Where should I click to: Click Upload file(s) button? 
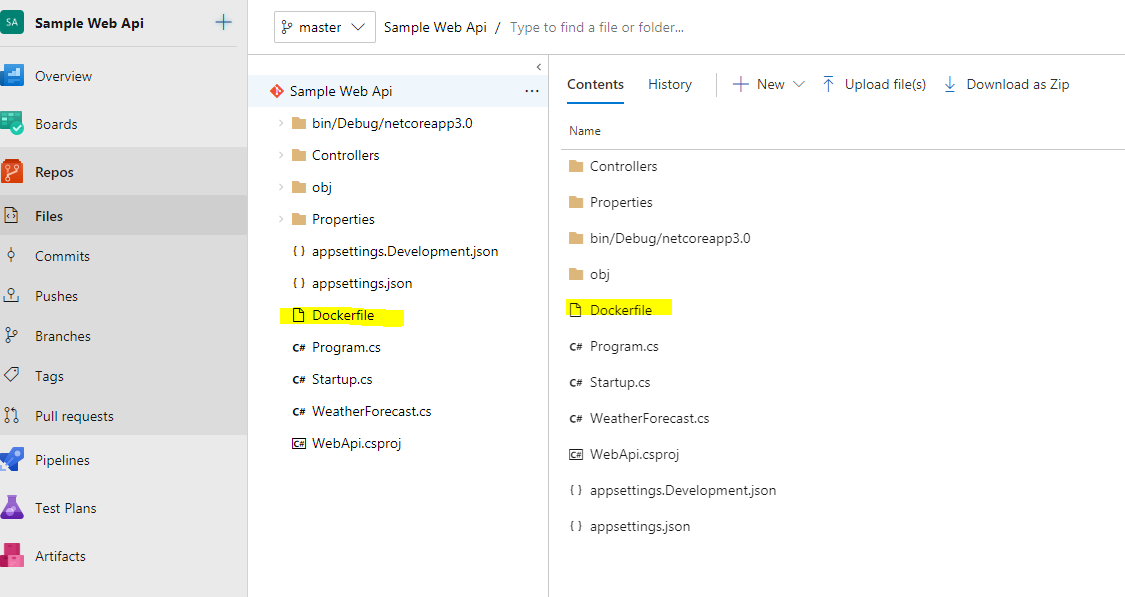[x=874, y=84]
